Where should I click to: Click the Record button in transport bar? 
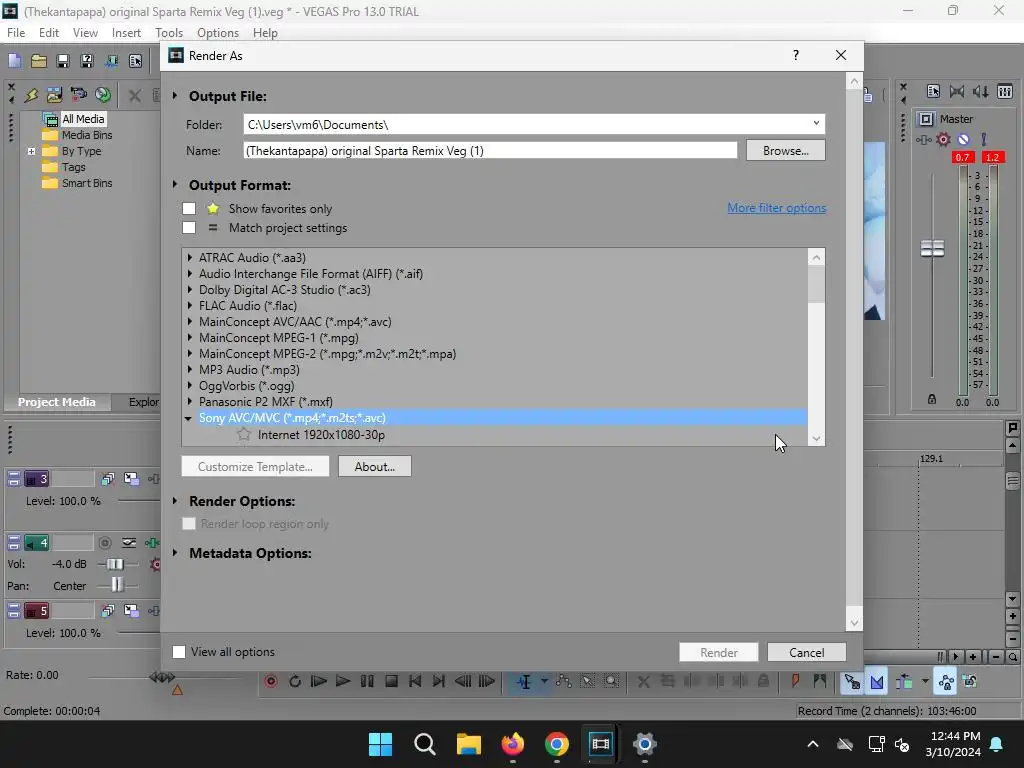pos(270,682)
